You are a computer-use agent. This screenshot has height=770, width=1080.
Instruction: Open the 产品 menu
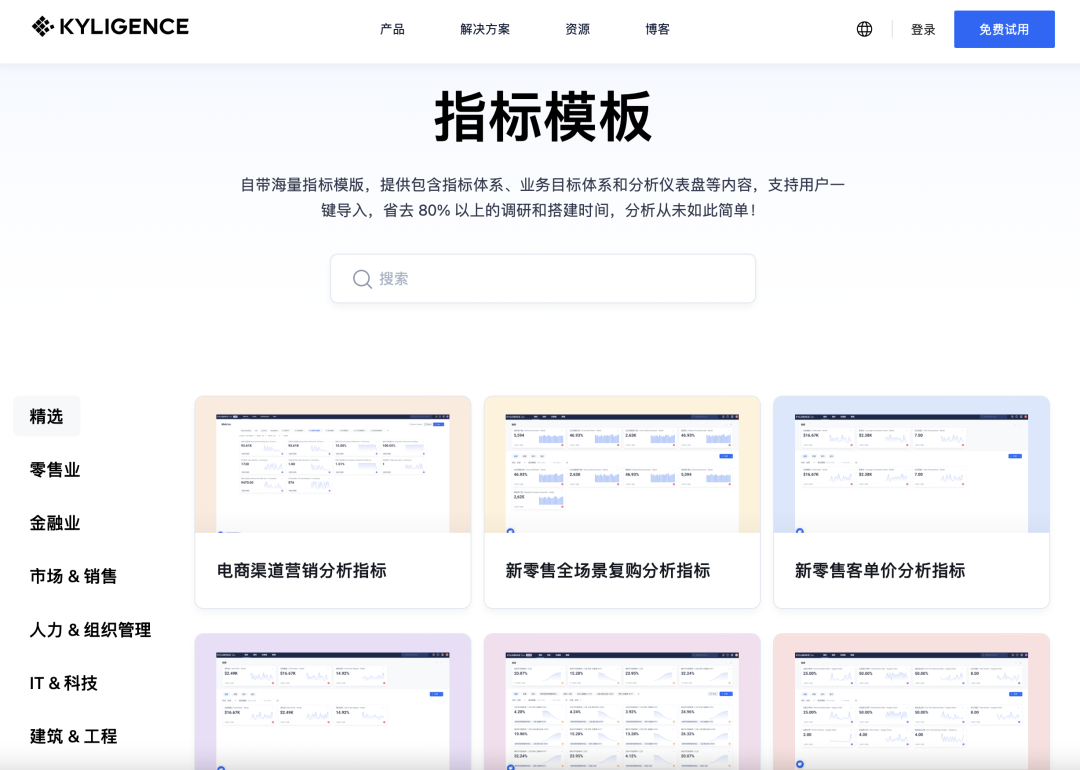click(x=393, y=29)
